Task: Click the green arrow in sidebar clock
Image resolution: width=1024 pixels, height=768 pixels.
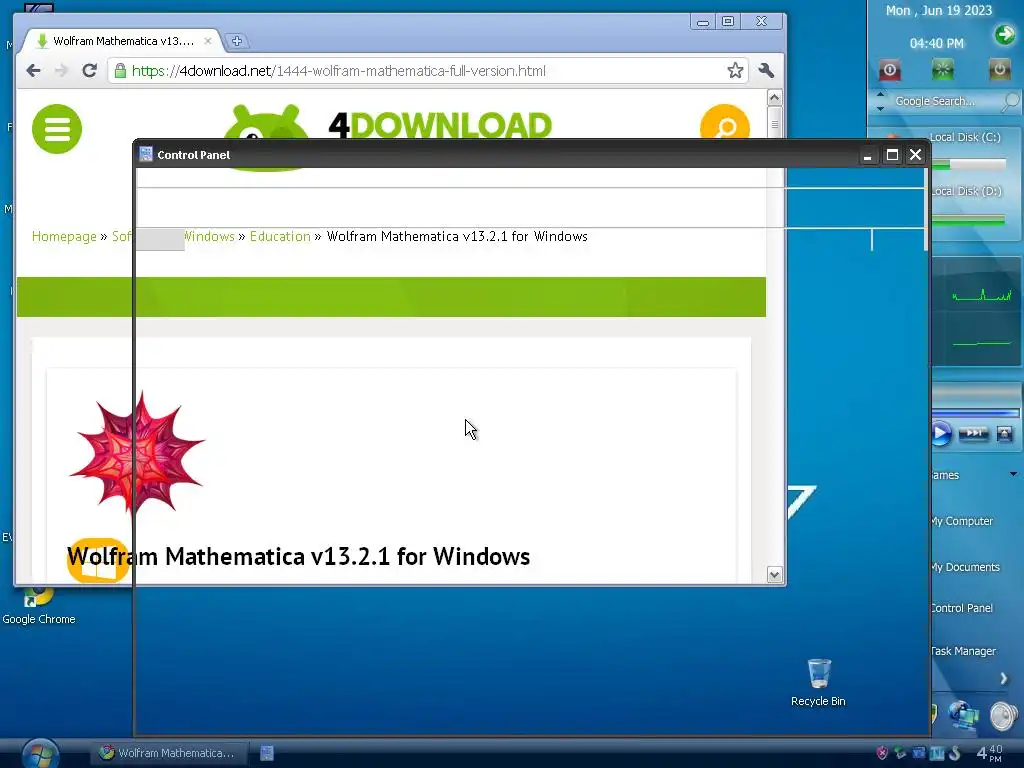Action: click(1004, 34)
